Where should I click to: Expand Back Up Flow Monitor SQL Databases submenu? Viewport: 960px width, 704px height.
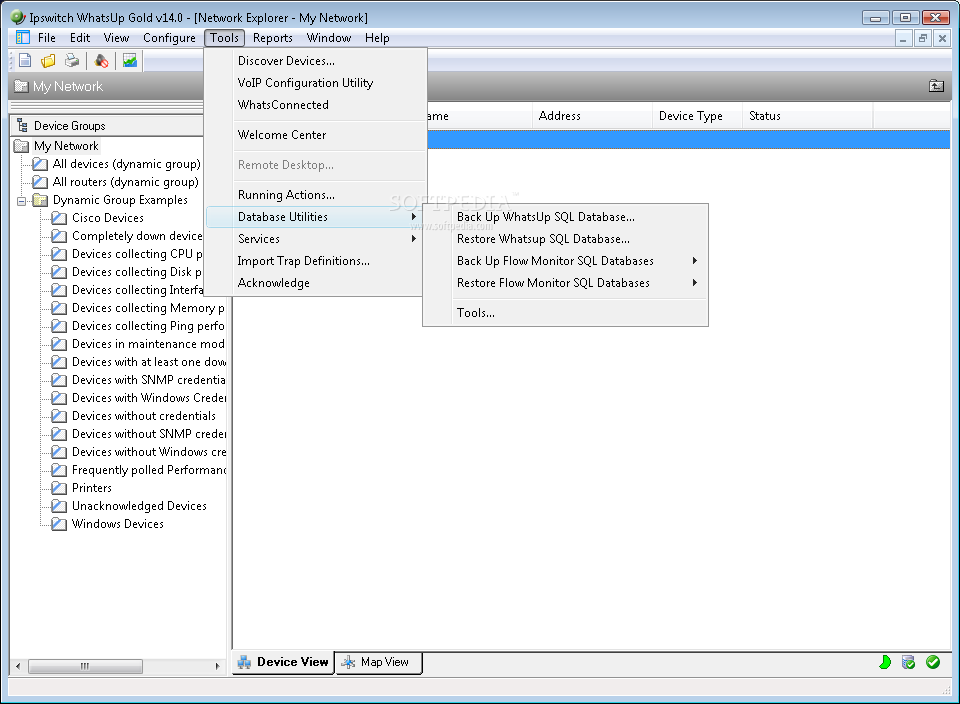click(695, 261)
